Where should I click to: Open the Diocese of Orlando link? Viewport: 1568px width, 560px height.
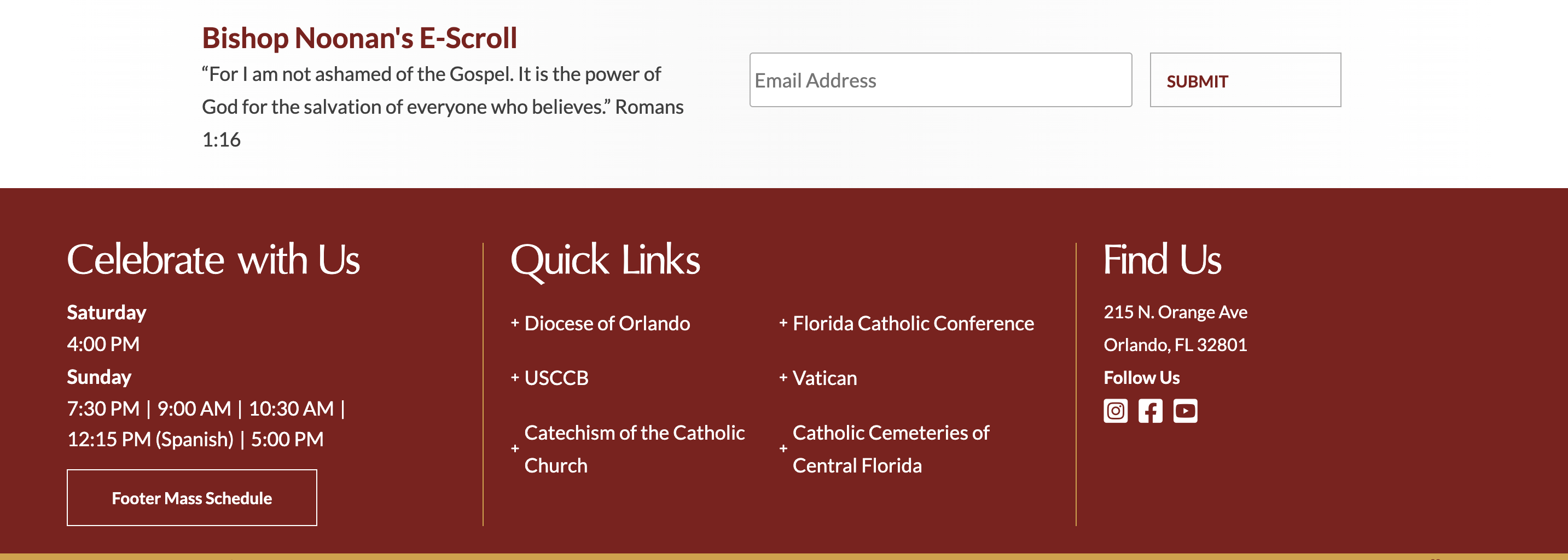[607, 323]
